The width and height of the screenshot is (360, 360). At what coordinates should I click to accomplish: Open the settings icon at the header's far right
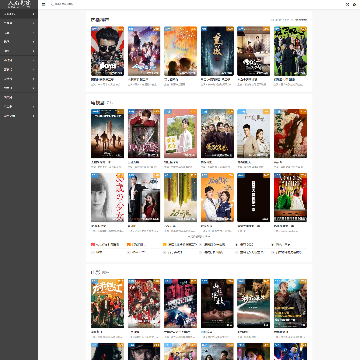(x=355, y=4)
